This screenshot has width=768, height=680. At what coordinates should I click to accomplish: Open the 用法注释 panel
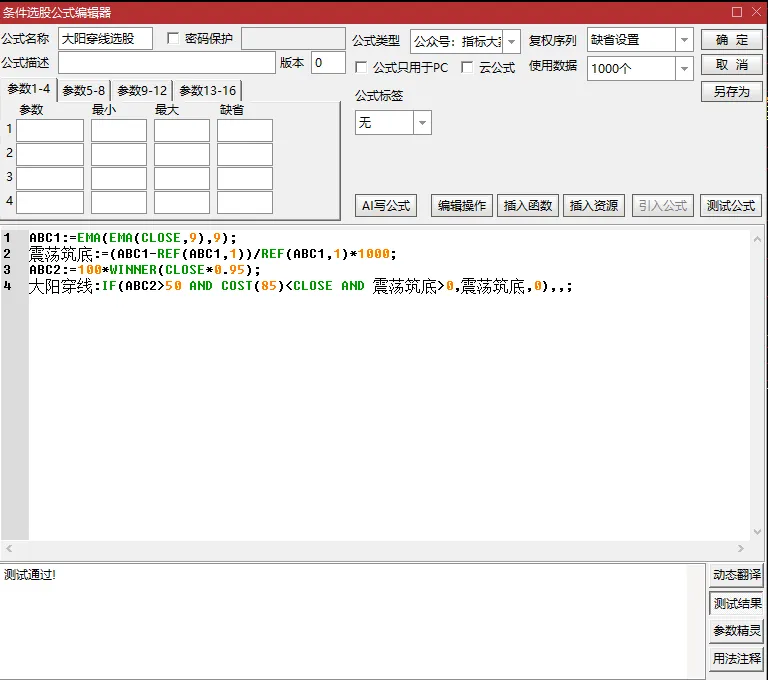point(736,659)
